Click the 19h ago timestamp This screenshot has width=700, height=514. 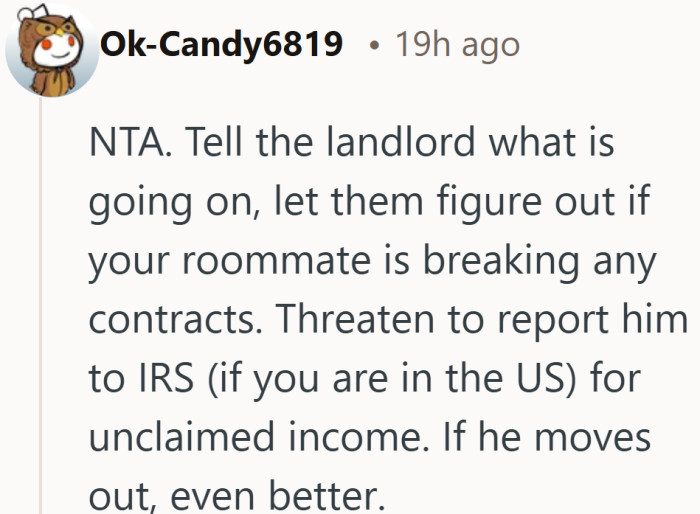click(456, 45)
